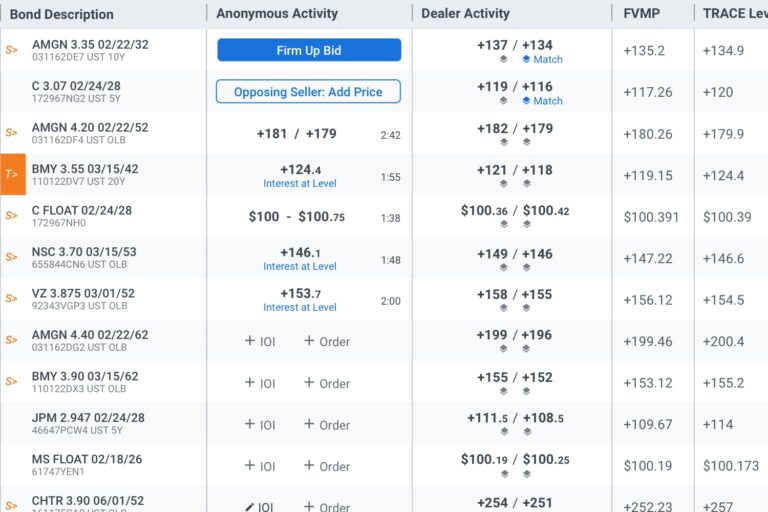Open Interest at Level for VZ 3.875
This screenshot has height=512, width=768.
300,308
